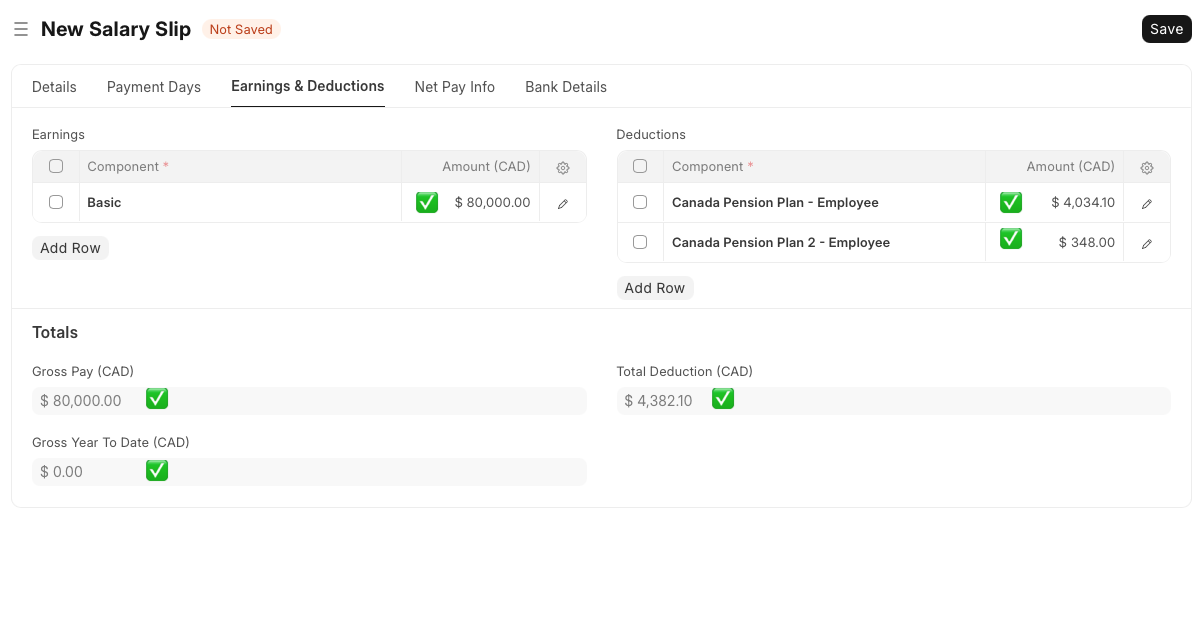Click the Gross Pay (CAD) field
This screenshot has width=1201, height=617.
pos(309,401)
